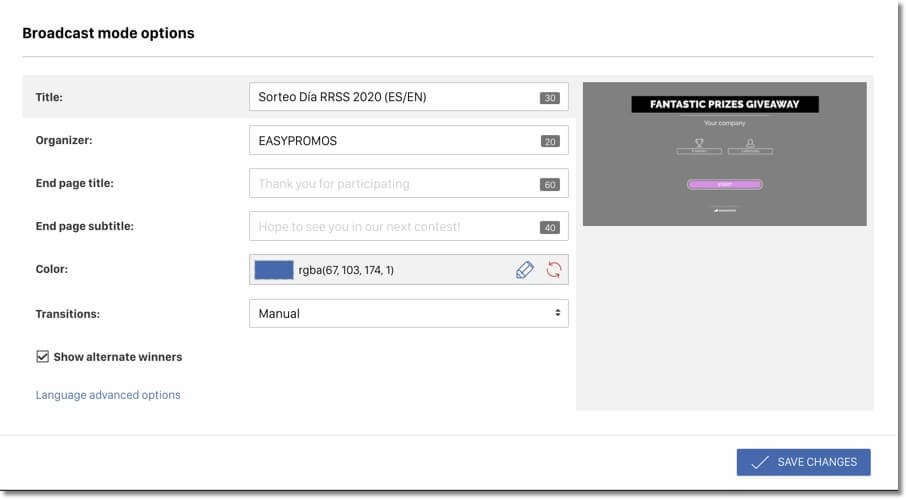This screenshot has width=906, height=499.
Task: Click into the End page title field
Action: pos(409,183)
